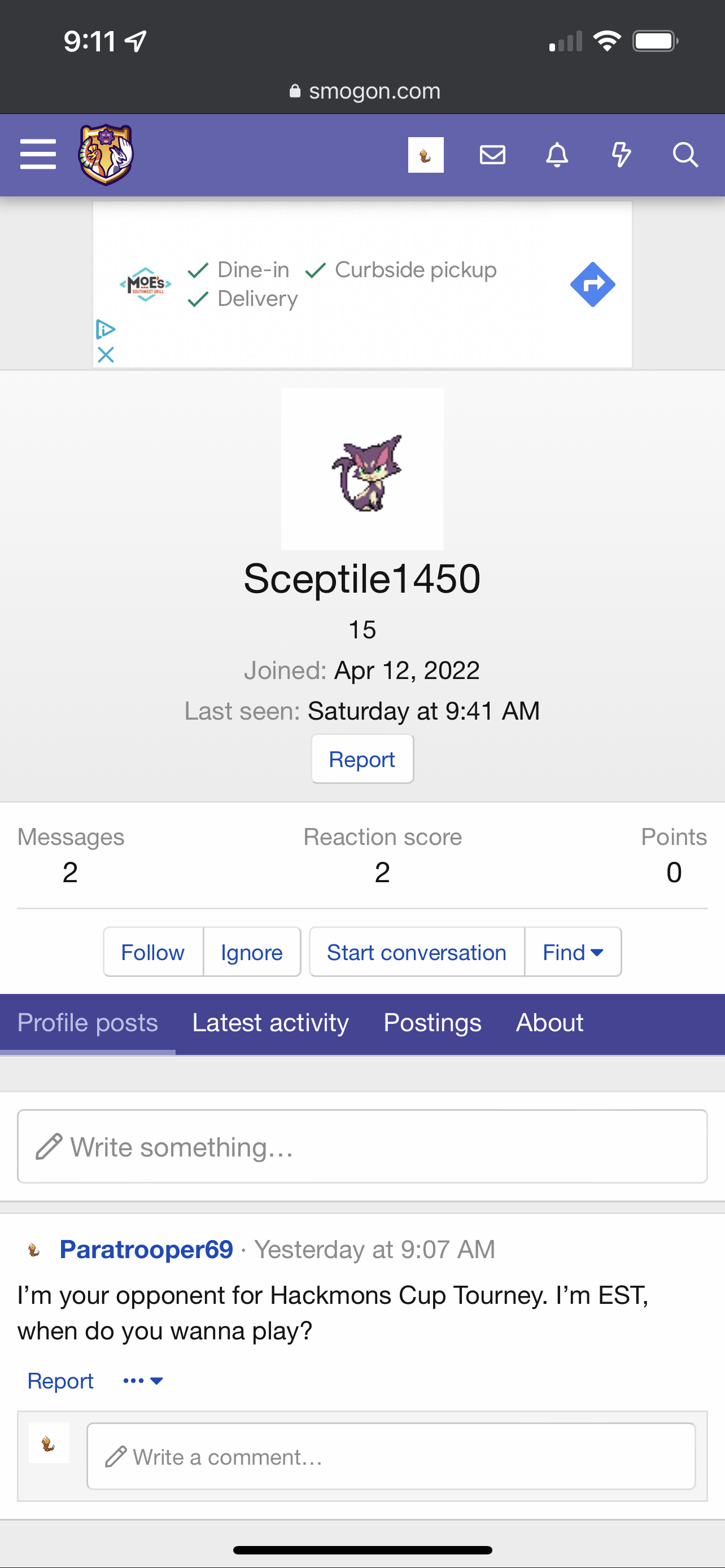Viewport: 725px width, 1568px height.
Task: Switch to the Latest activity tab
Action: tap(270, 1023)
